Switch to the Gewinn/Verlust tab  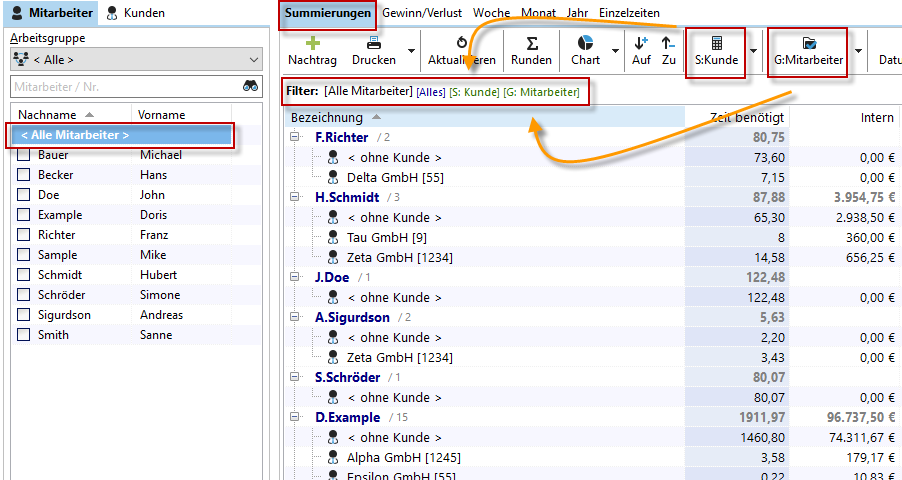[424, 13]
